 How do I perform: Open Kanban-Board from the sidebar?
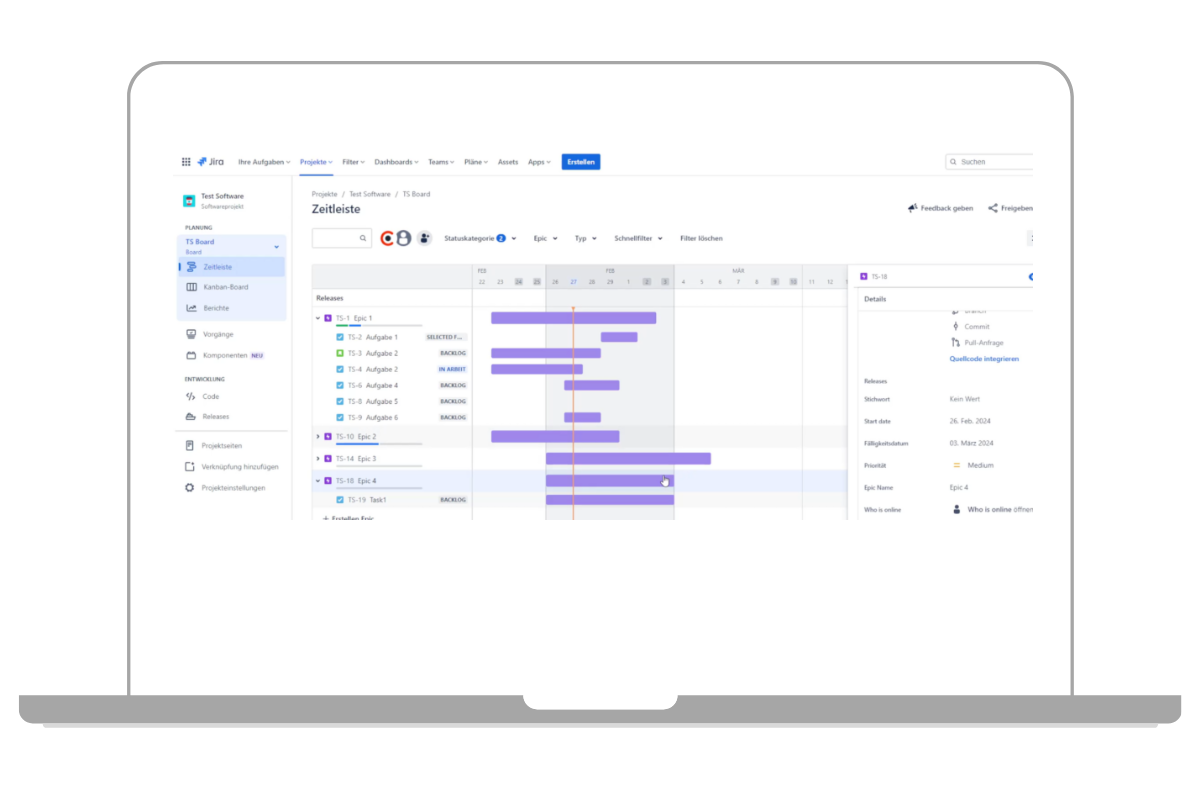tap(225, 287)
